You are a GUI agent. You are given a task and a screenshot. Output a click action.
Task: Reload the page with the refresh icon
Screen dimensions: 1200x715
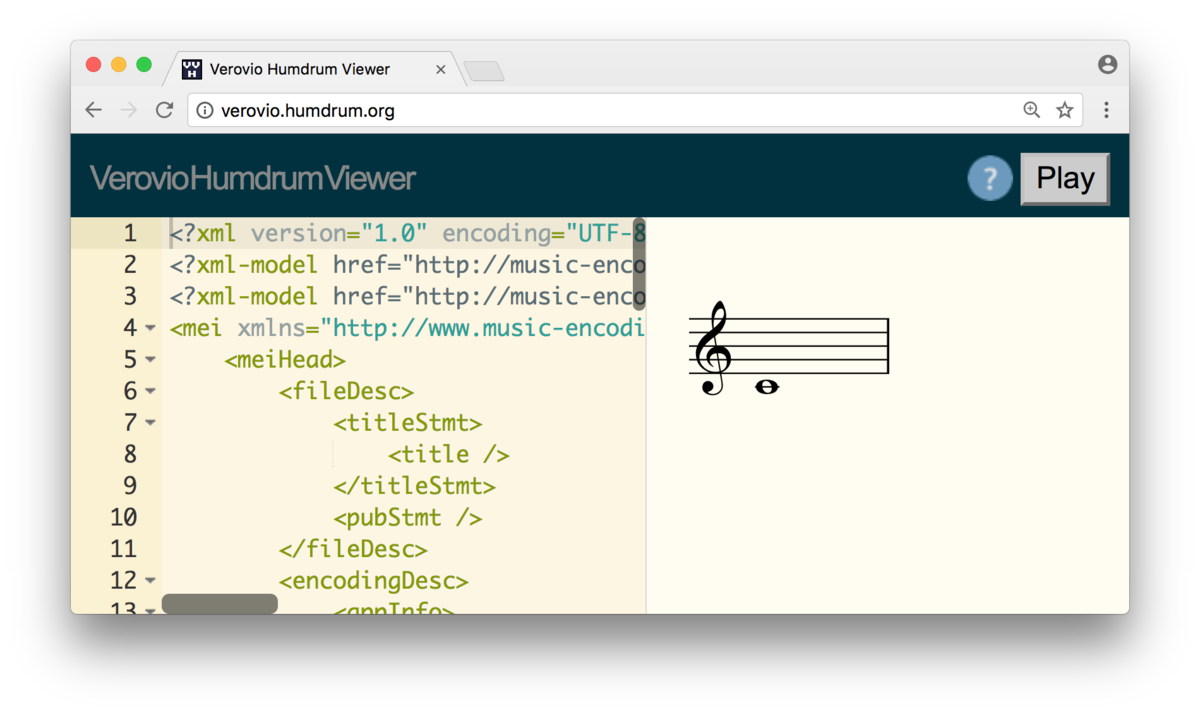(165, 110)
